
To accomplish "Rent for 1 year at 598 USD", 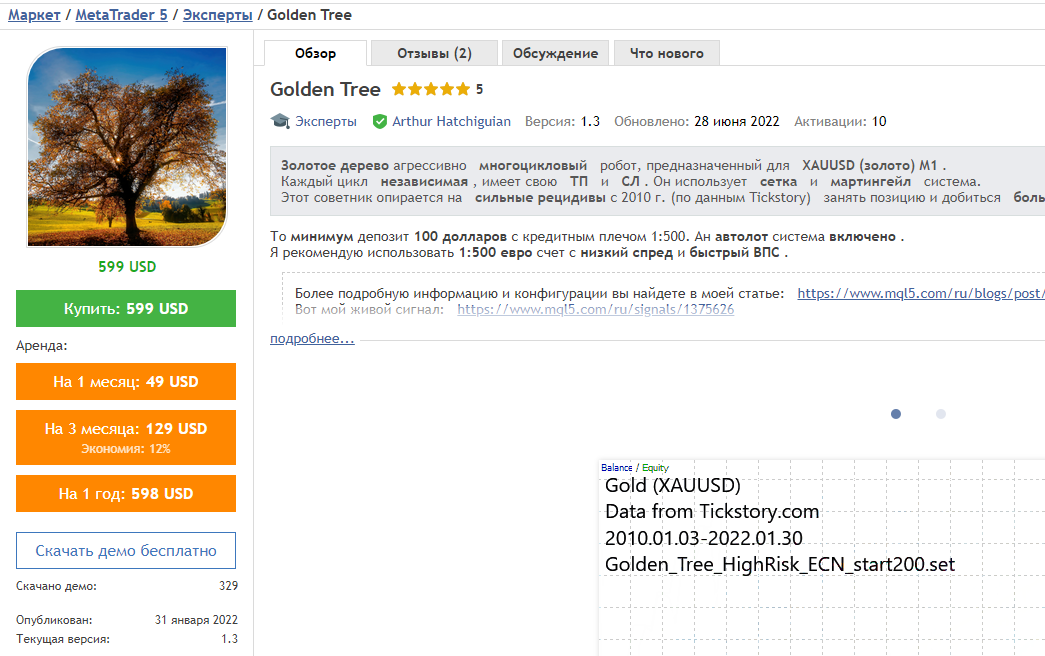I will tap(126, 494).
